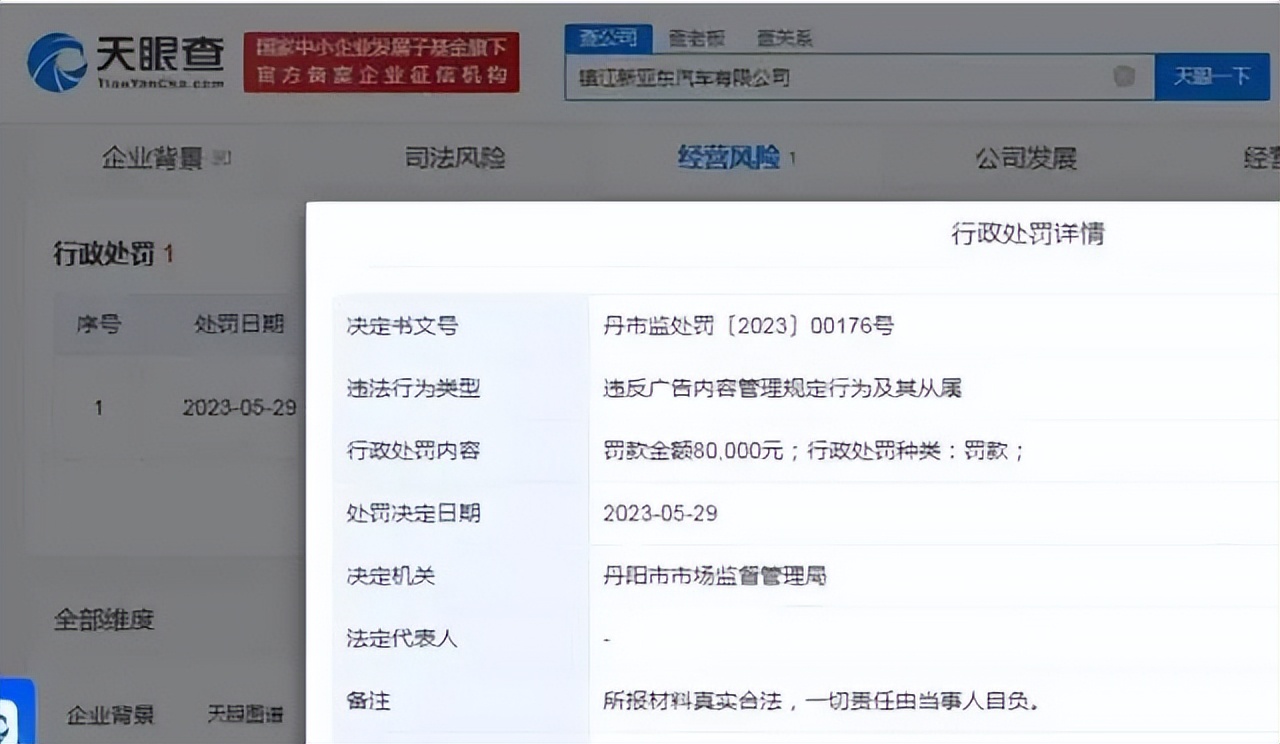The width and height of the screenshot is (1280, 744).
Task: Click the 全部维度 dimensions panel
Action: [103, 620]
